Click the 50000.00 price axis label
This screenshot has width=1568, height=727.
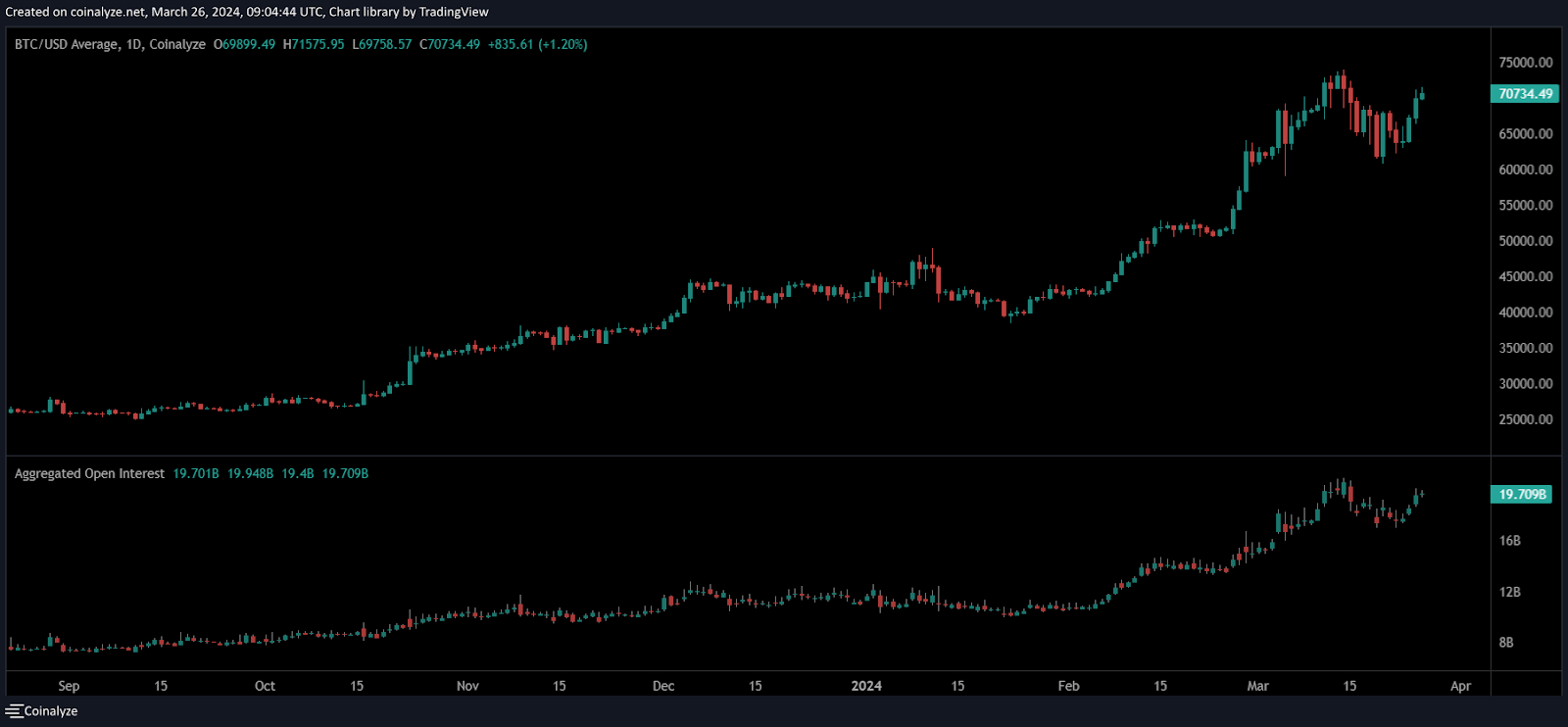[x=1525, y=241]
